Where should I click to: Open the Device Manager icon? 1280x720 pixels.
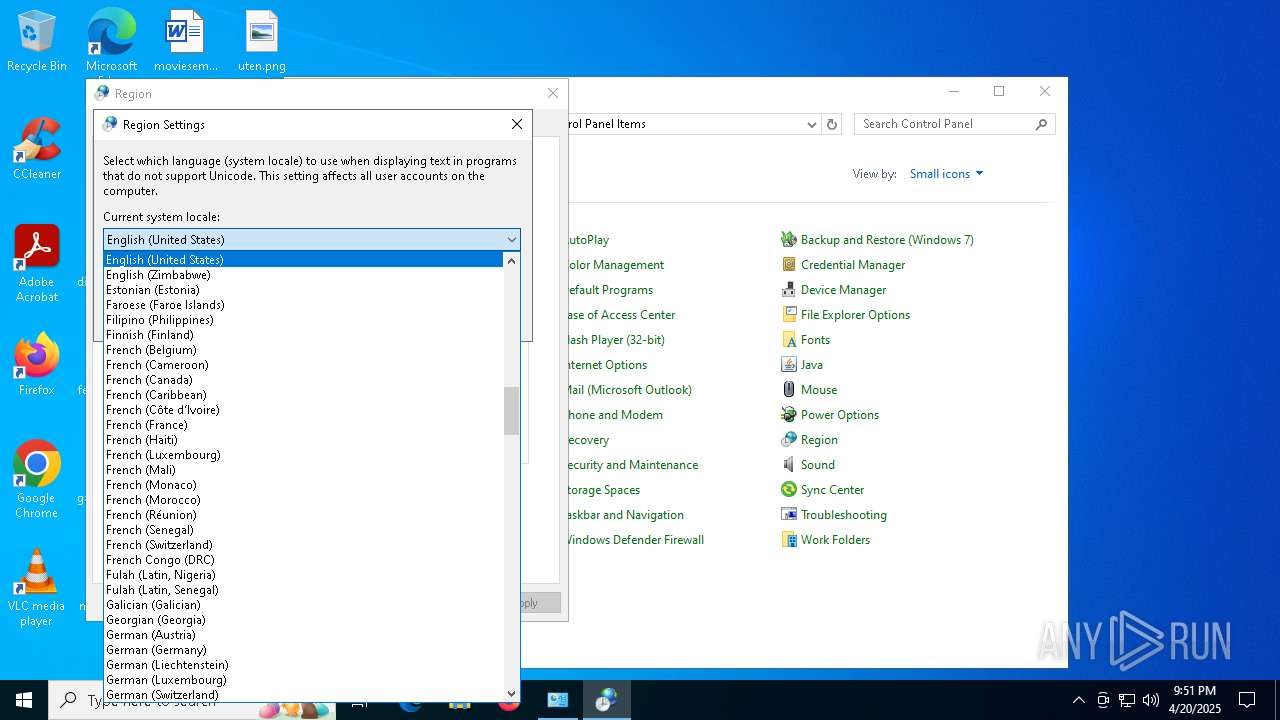pos(789,290)
